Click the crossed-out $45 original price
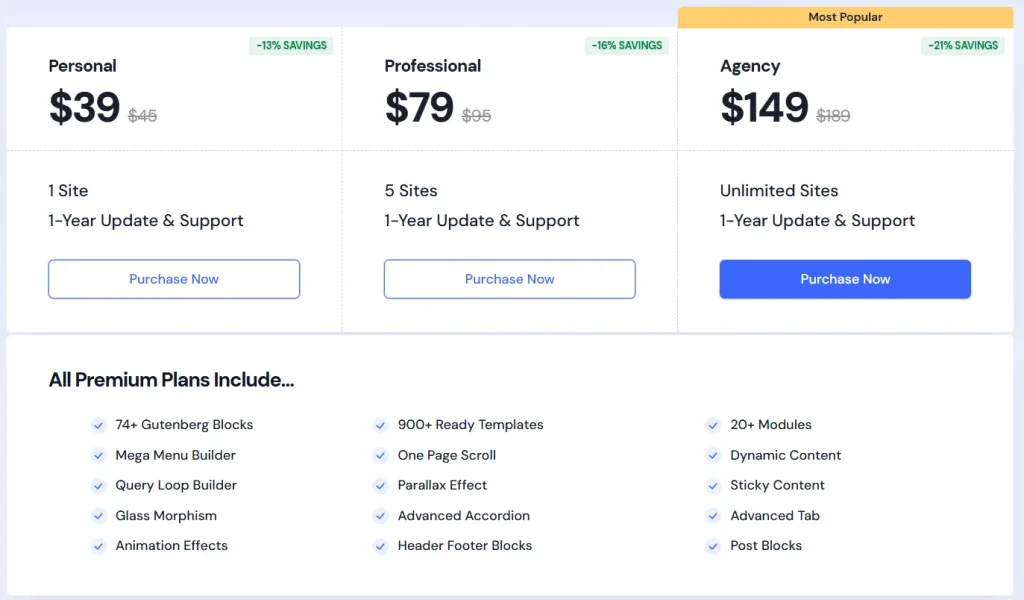The width and height of the screenshot is (1024, 600). tap(143, 116)
